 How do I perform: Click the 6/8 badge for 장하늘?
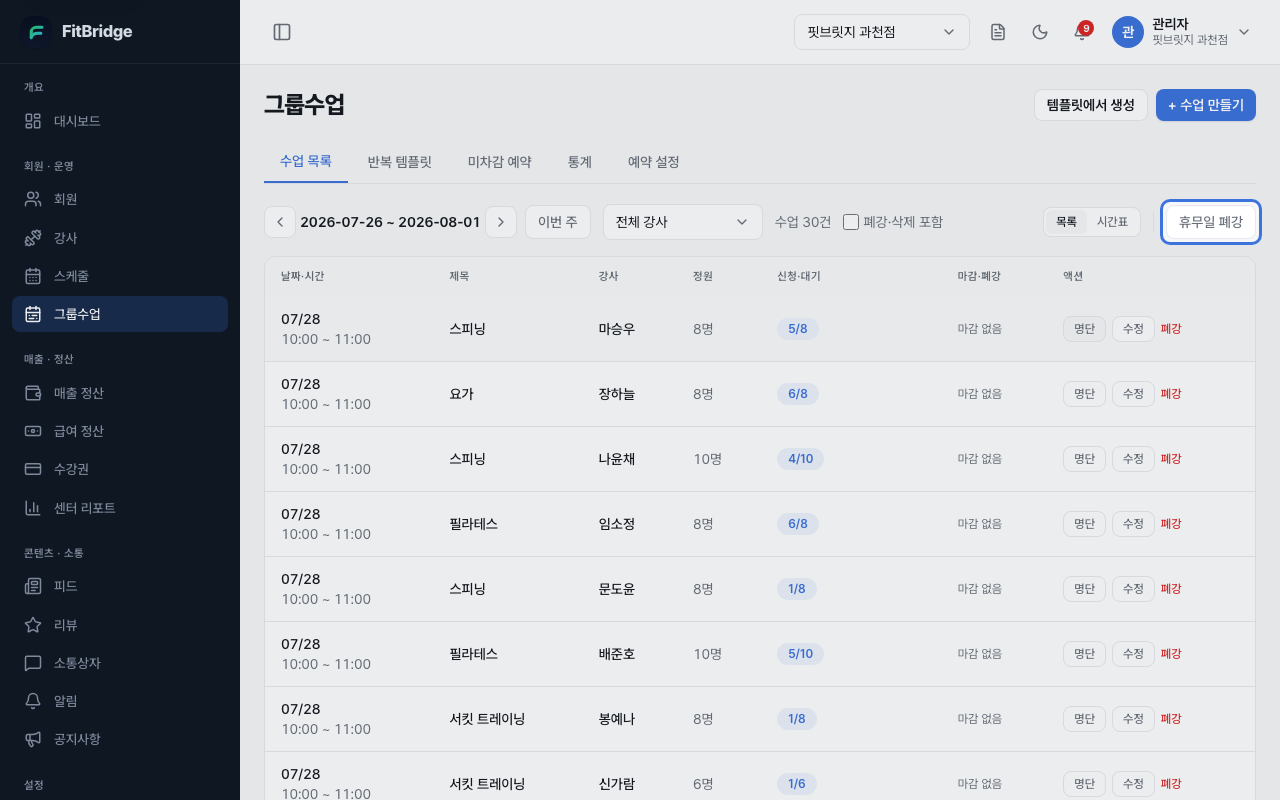[798, 394]
